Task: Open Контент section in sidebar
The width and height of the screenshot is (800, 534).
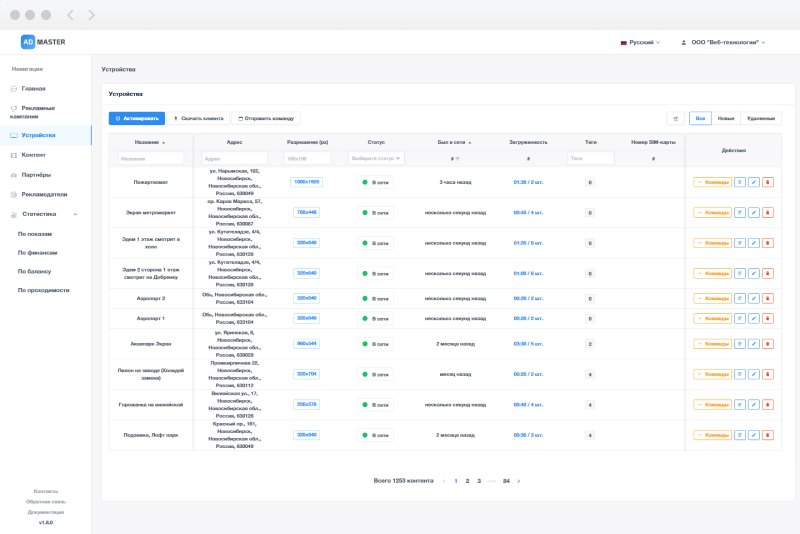Action: click(33, 155)
